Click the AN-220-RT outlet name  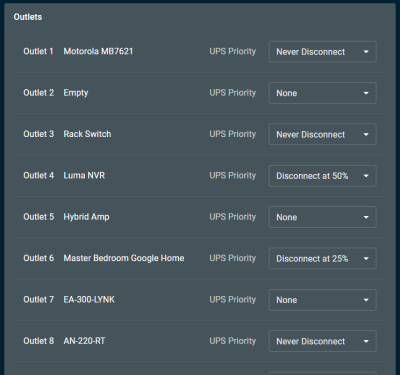84,341
